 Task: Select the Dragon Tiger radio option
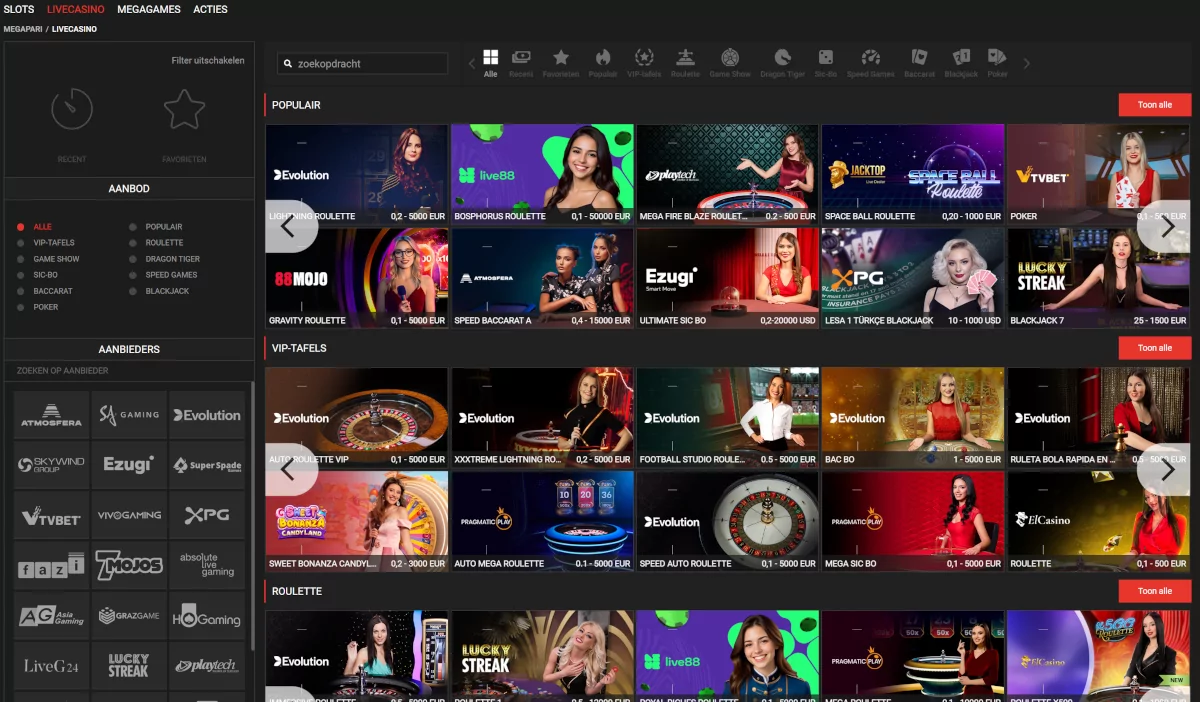tap(133, 259)
